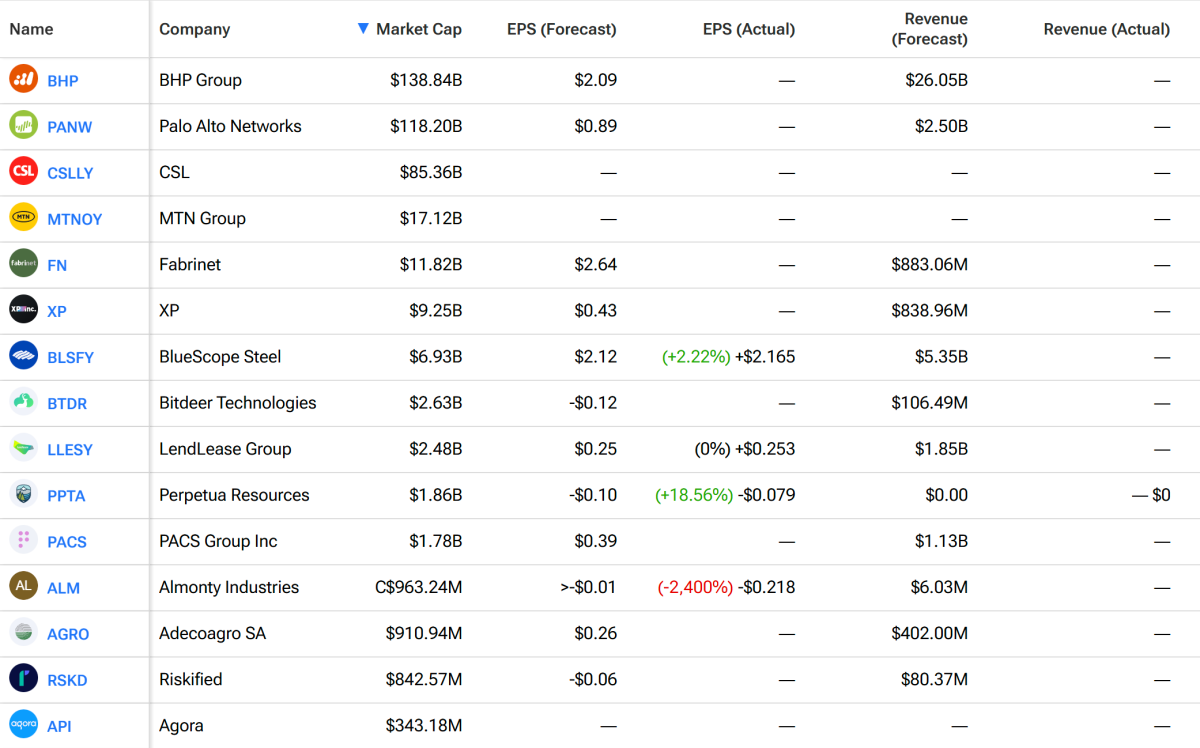Screen dimensions: 1200x748
Task: Click the Almonty Industries AL icon
Action: [23, 586]
